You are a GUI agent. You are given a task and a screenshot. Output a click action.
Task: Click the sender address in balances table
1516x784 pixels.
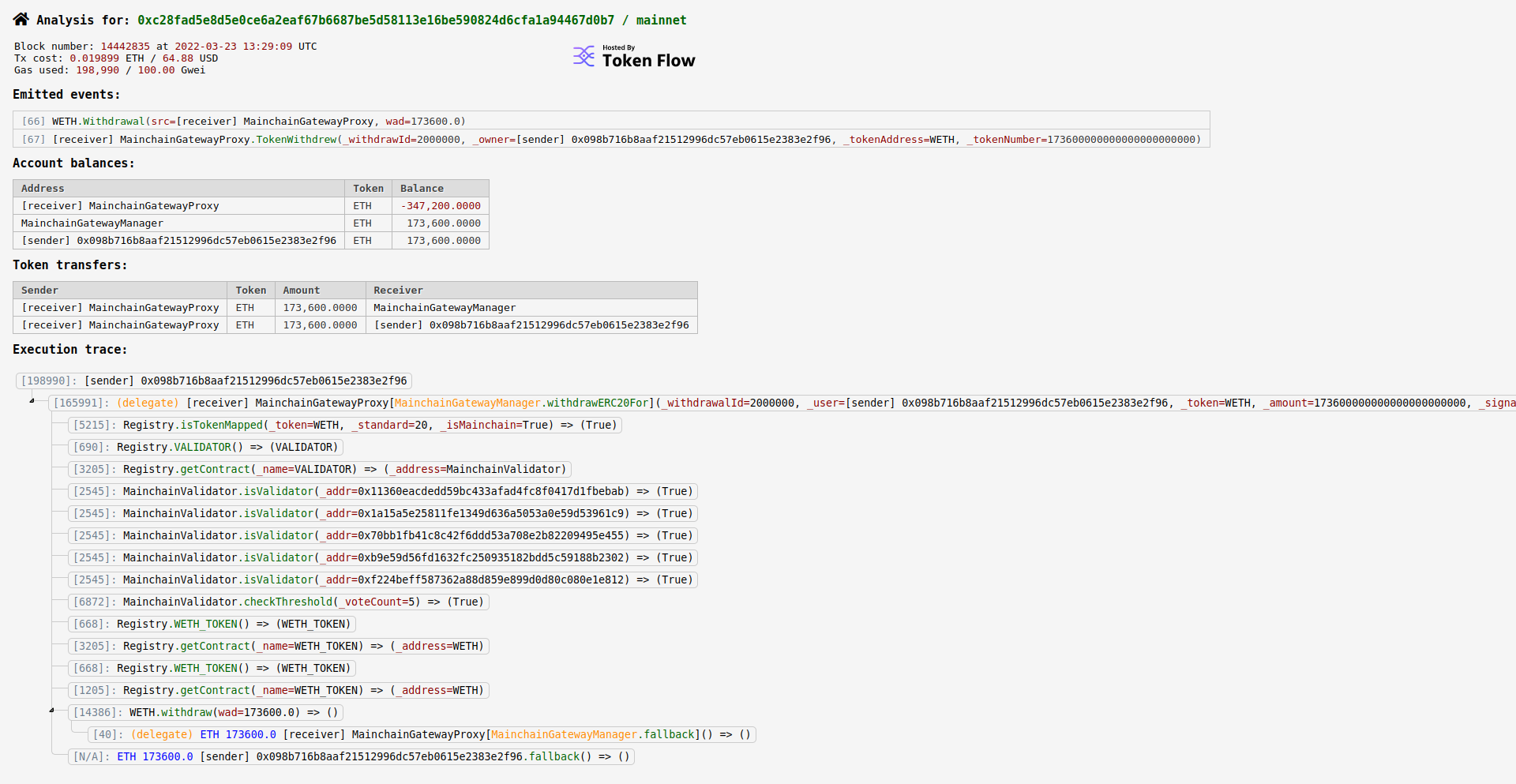[x=178, y=241]
